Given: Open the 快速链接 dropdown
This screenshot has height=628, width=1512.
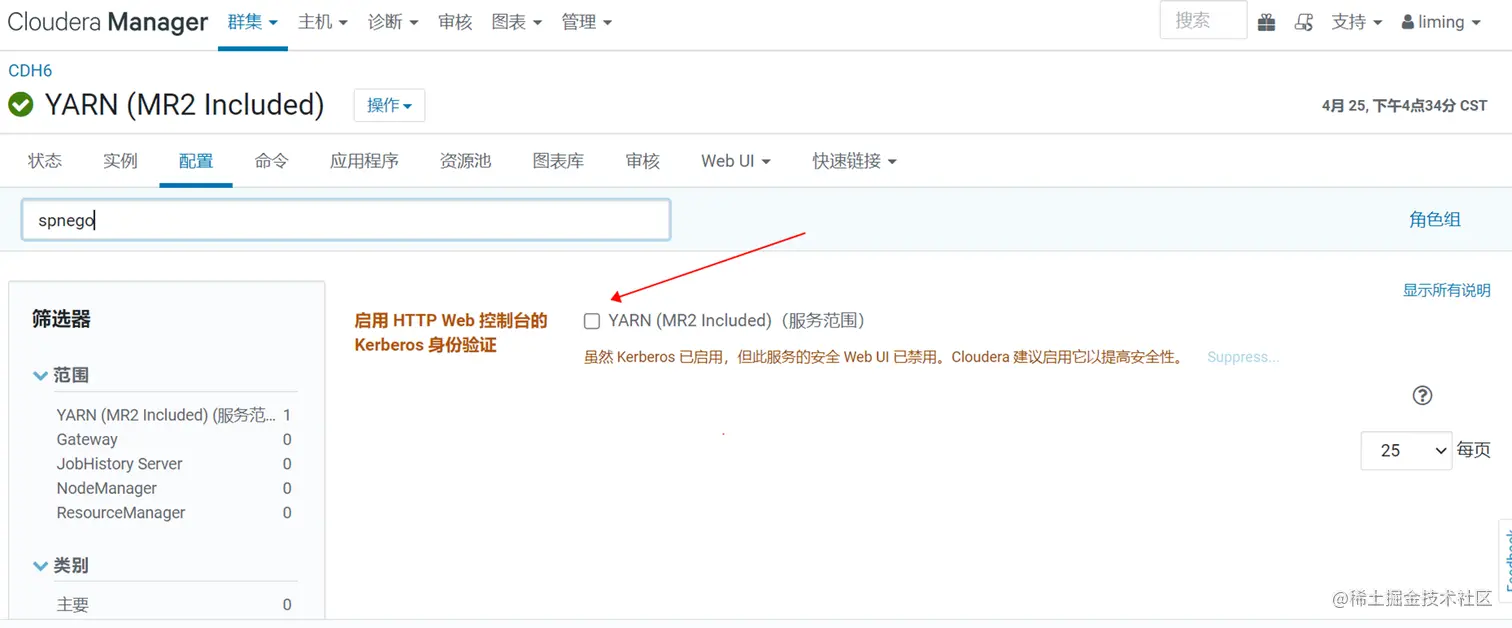Looking at the screenshot, I should click(x=855, y=161).
